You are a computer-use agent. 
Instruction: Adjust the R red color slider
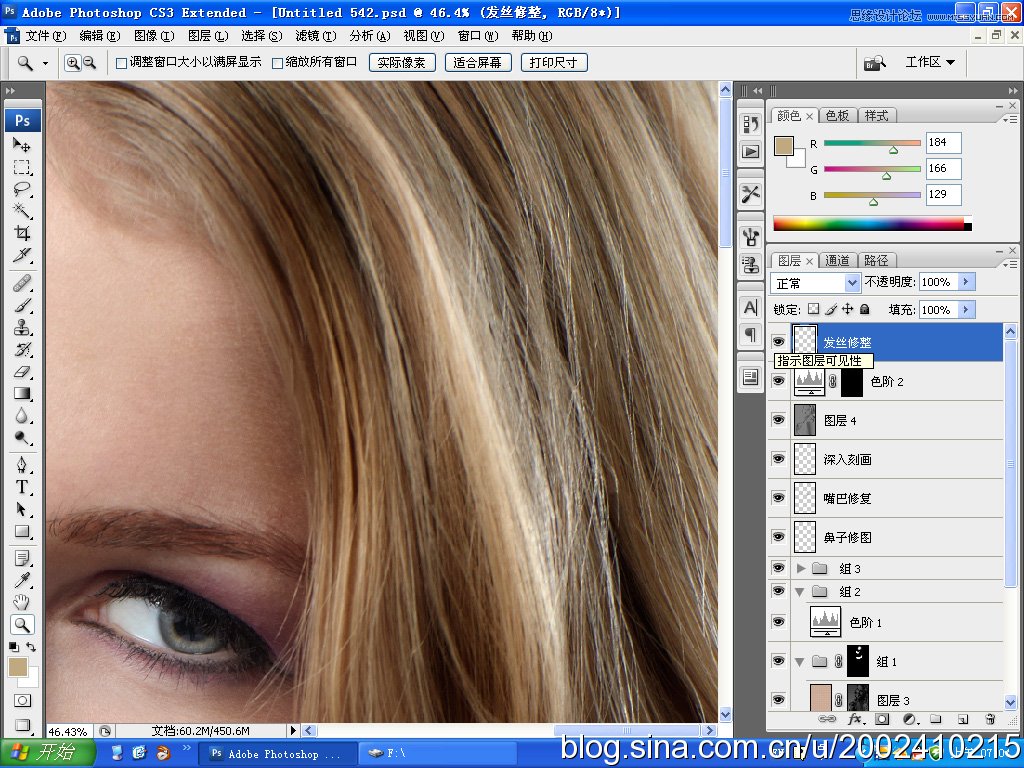tap(893, 150)
